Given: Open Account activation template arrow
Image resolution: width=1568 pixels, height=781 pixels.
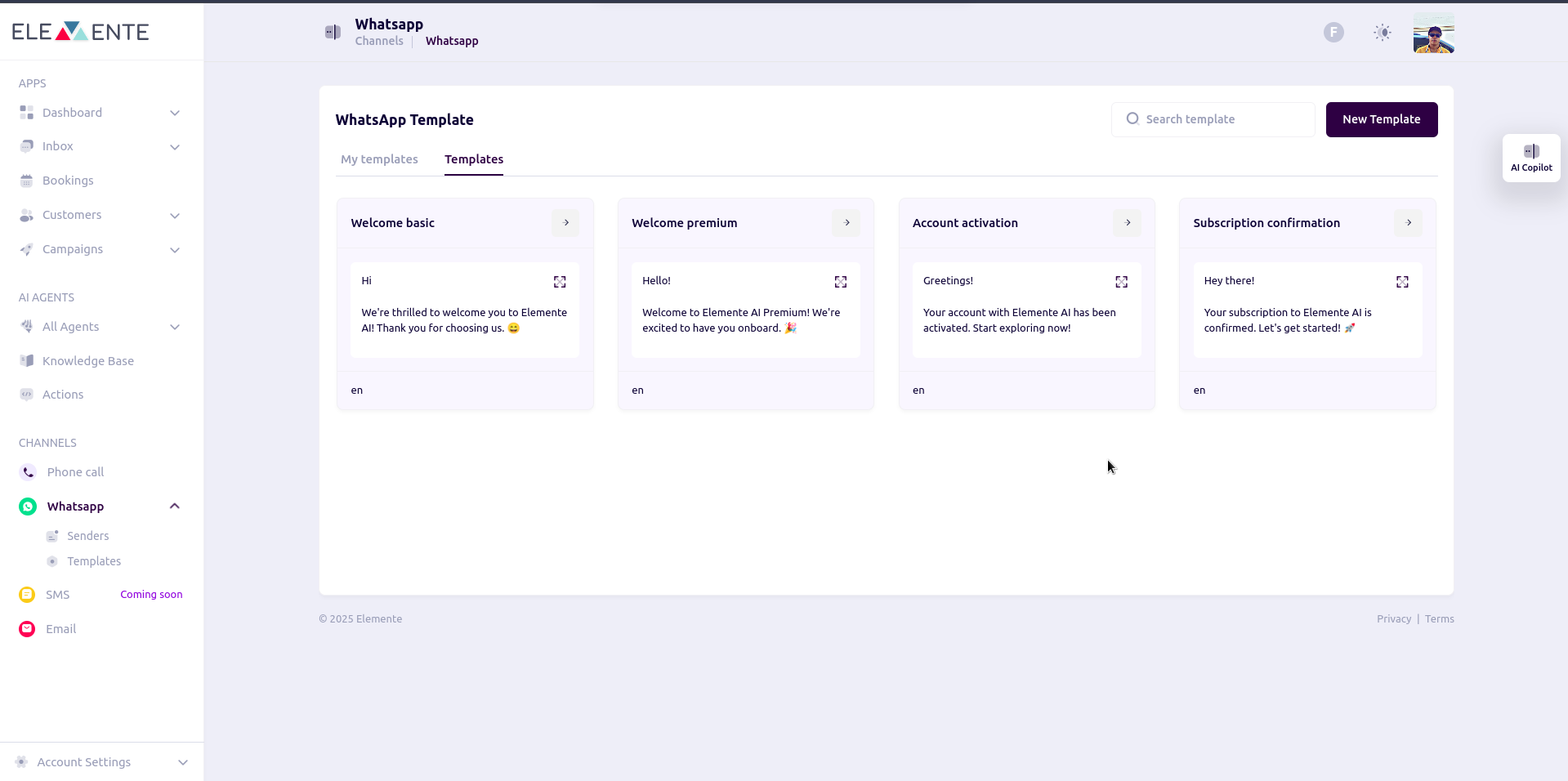Looking at the screenshot, I should point(1128,222).
